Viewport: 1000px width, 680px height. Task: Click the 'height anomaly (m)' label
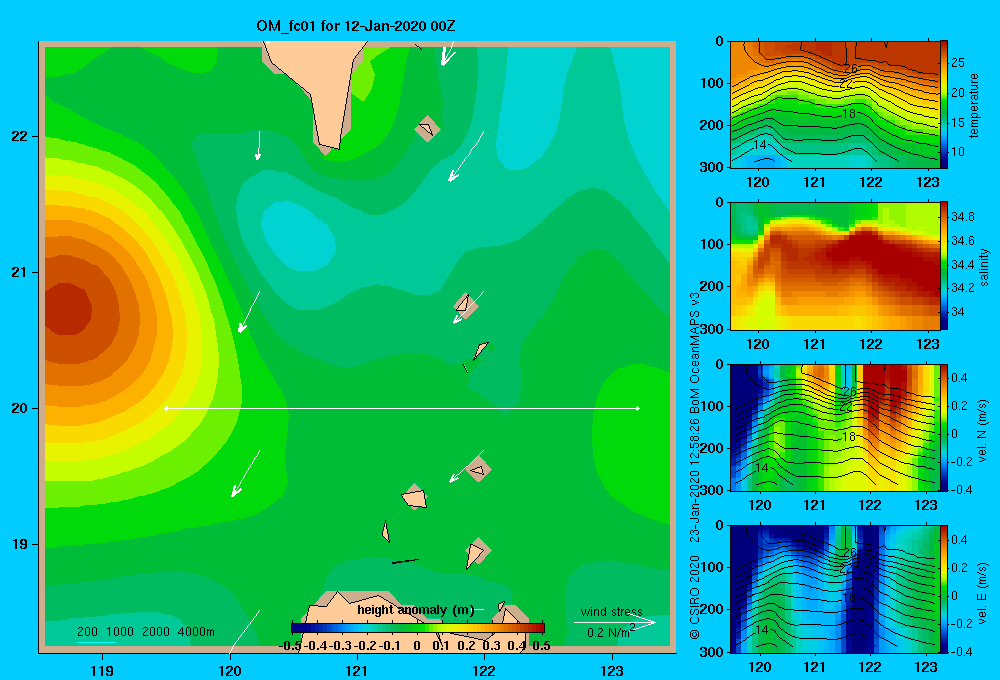coord(416,610)
